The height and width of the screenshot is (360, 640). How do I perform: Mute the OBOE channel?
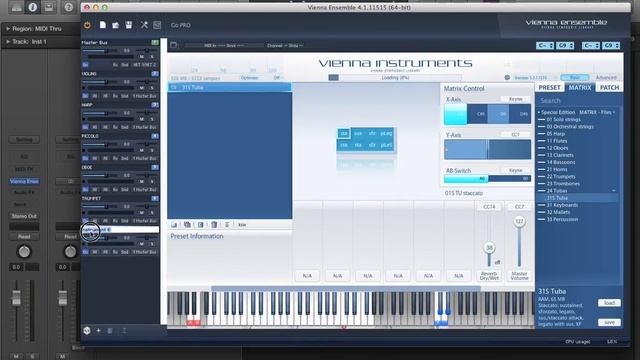142,181
